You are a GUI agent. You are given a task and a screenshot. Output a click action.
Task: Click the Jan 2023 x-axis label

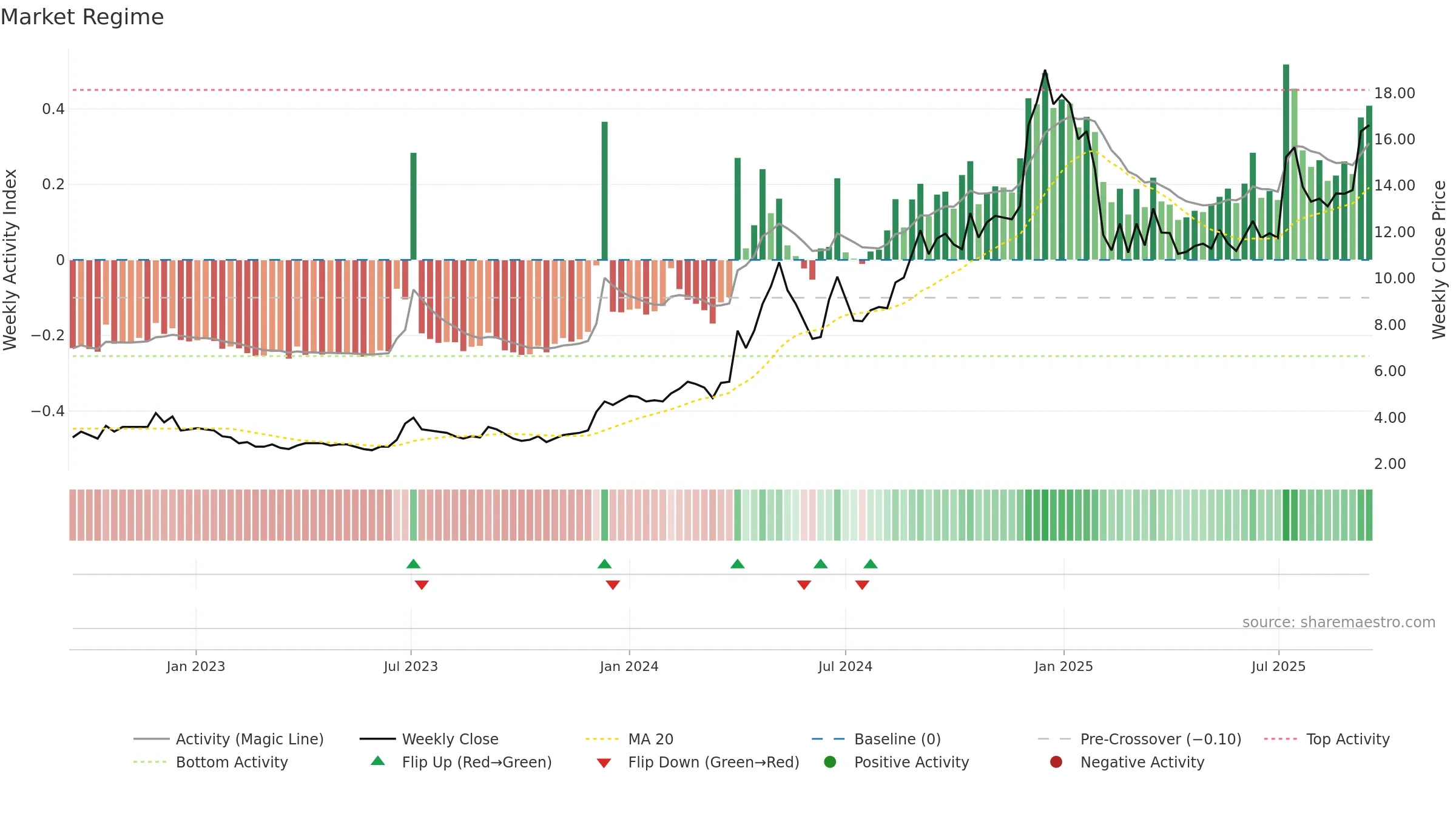click(x=196, y=666)
